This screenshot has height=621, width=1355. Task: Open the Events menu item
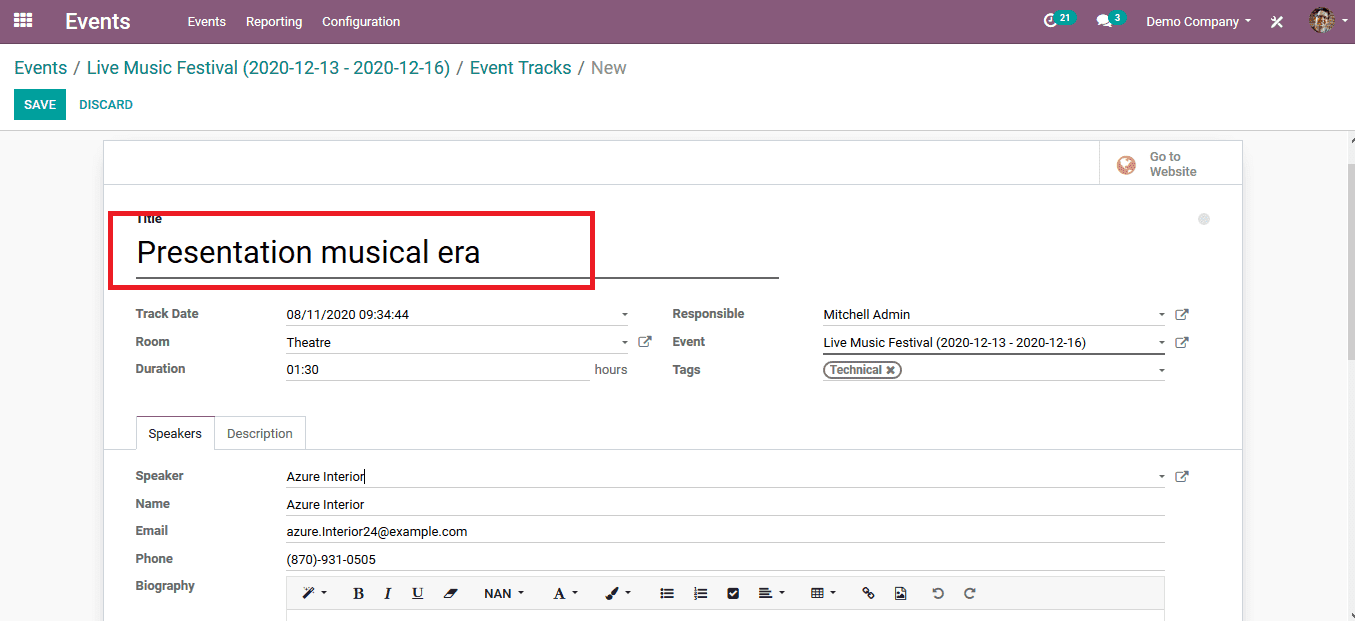[207, 21]
